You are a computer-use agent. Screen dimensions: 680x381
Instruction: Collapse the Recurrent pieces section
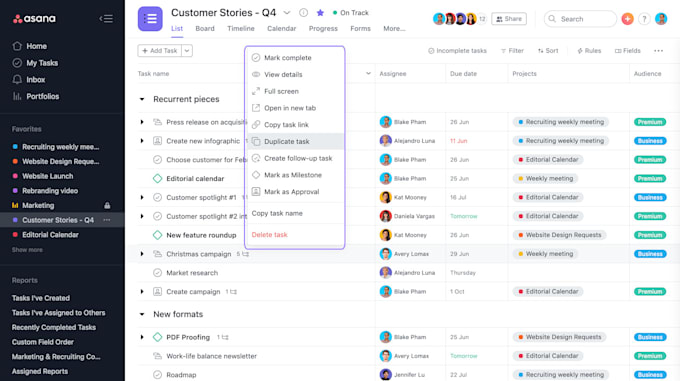coord(142,99)
